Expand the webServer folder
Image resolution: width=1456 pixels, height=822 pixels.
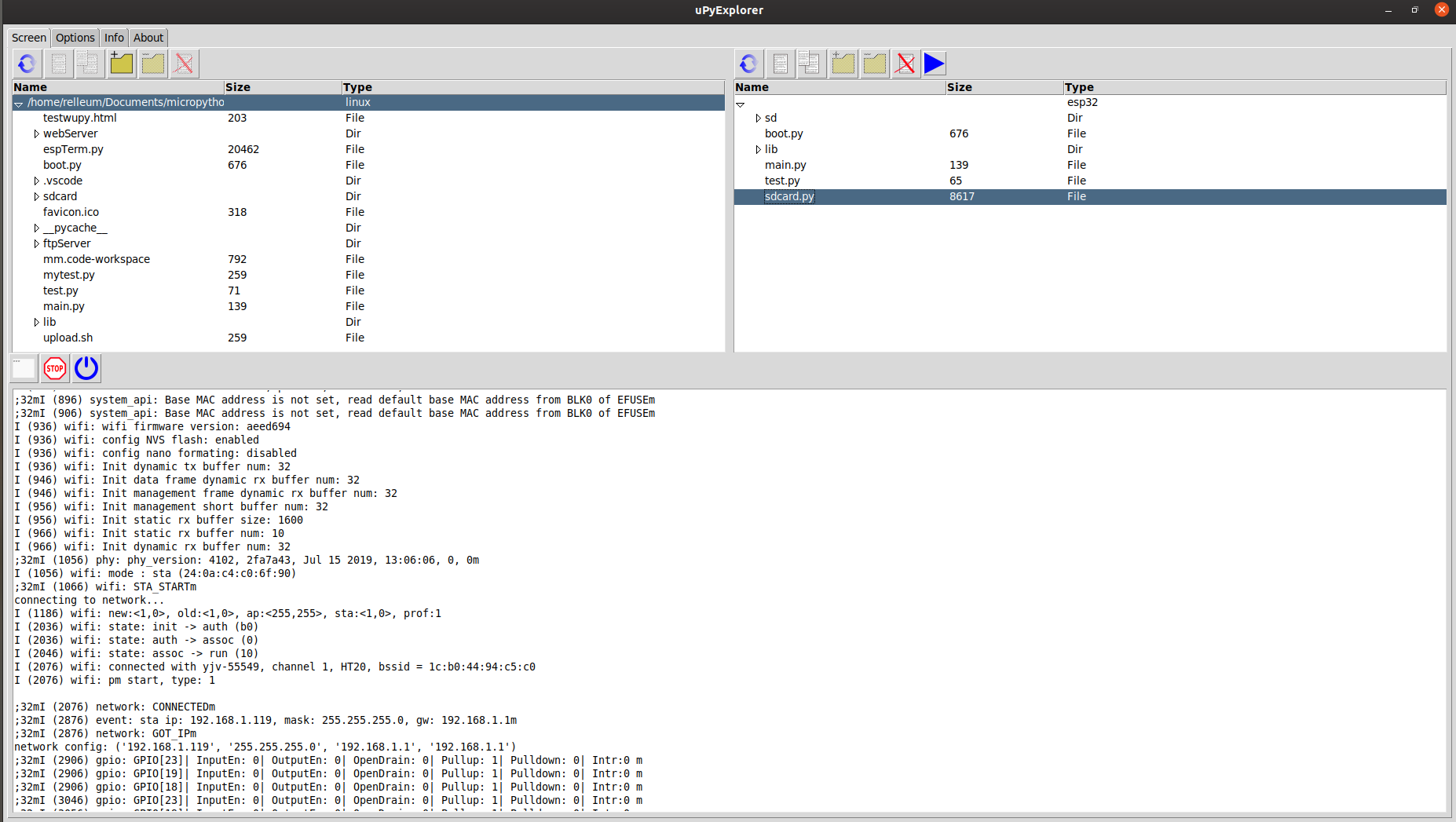point(36,134)
